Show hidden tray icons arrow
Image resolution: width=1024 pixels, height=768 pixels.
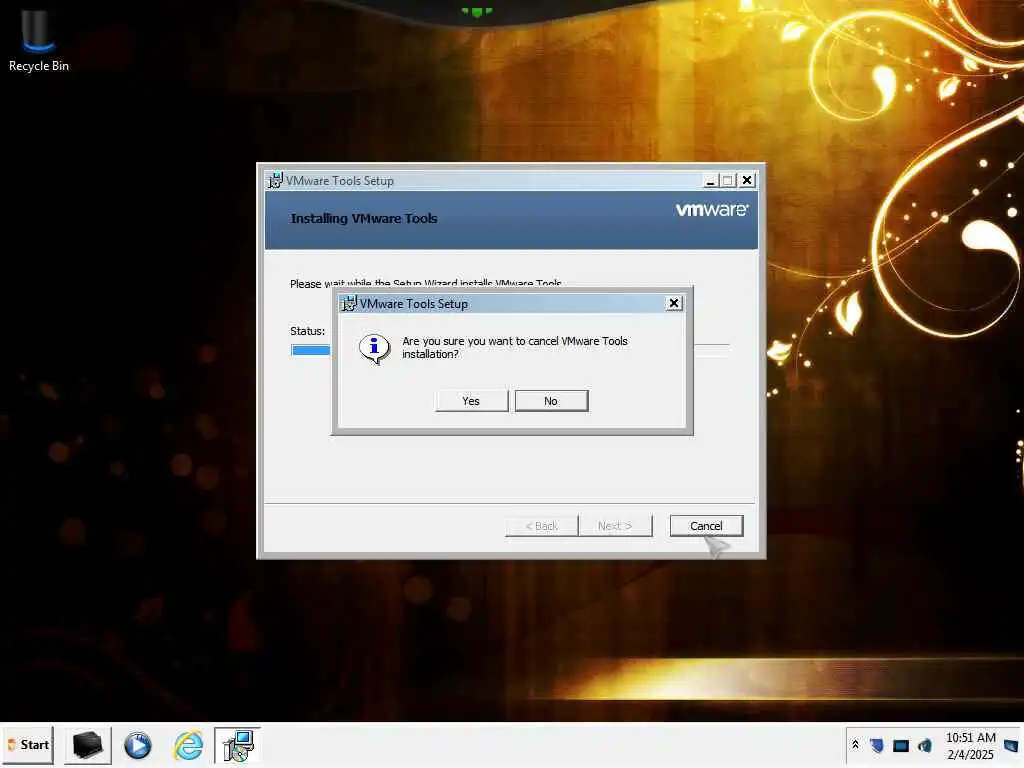(x=856, y=744)
